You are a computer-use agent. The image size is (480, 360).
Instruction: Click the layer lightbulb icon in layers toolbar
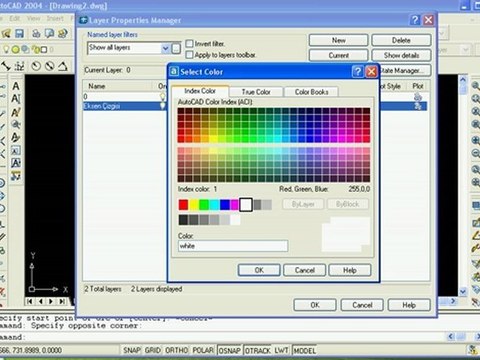[6, 49]
